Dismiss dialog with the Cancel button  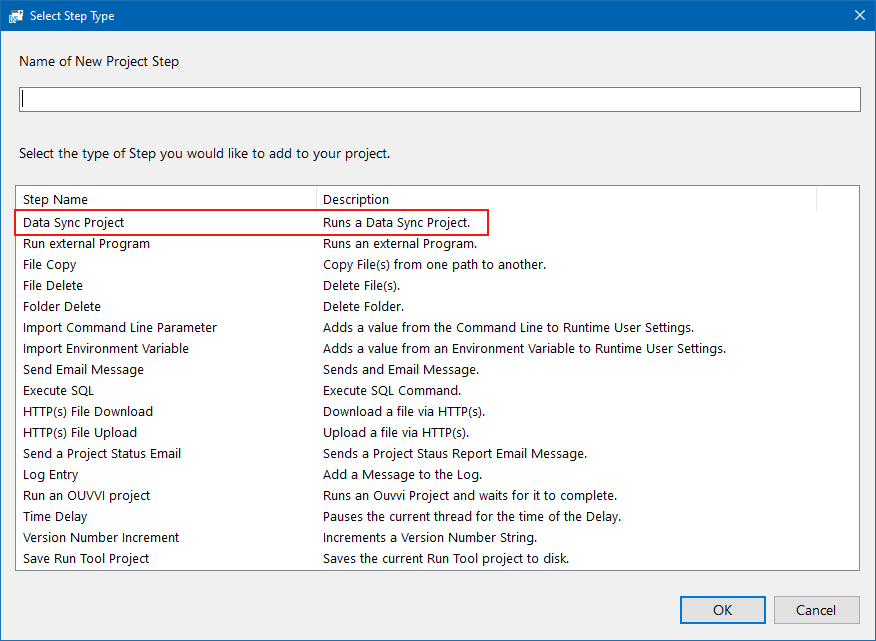click(816, 610)
